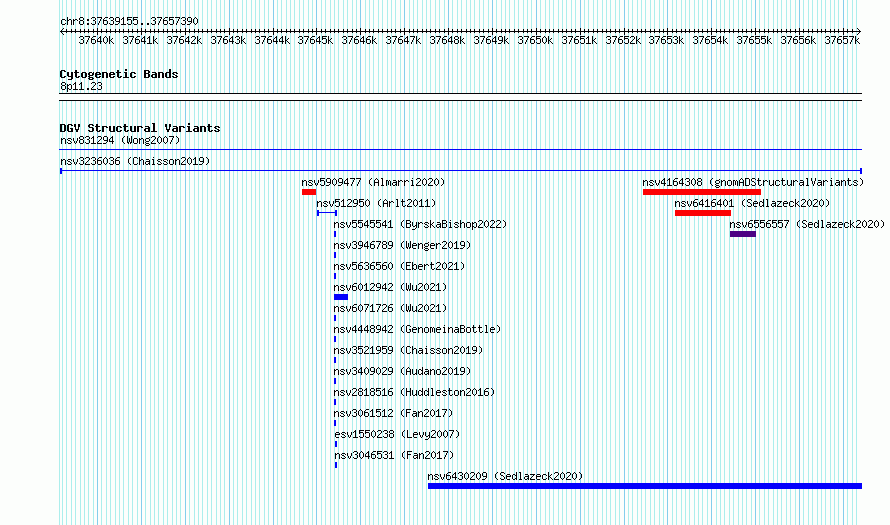Click the 8p11.23 band label

coord(81,86)
